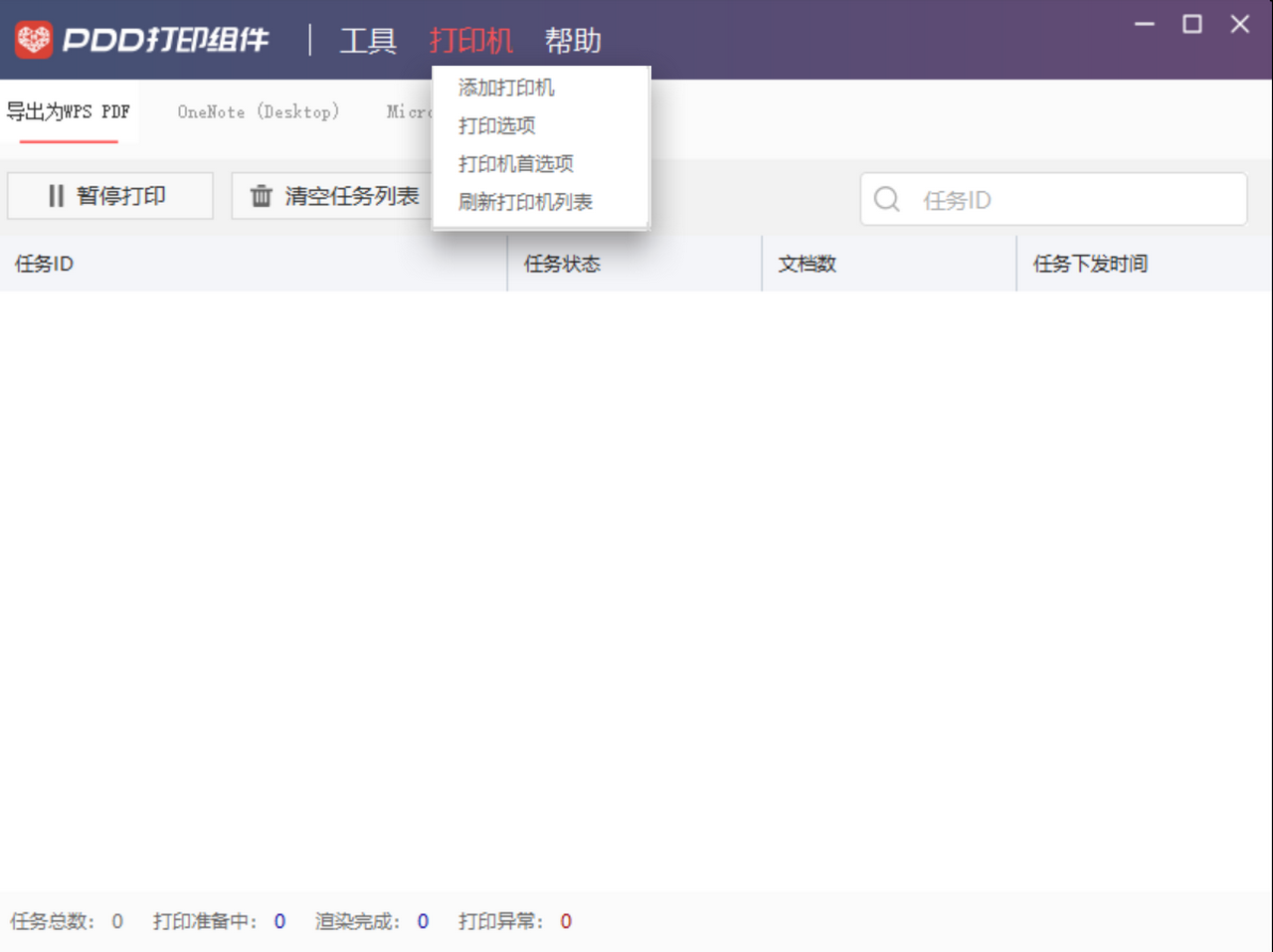The height and width of the screenshot is (952, 1273).
Task: Open 打印选项 from the printer menu
Action: 497,125
